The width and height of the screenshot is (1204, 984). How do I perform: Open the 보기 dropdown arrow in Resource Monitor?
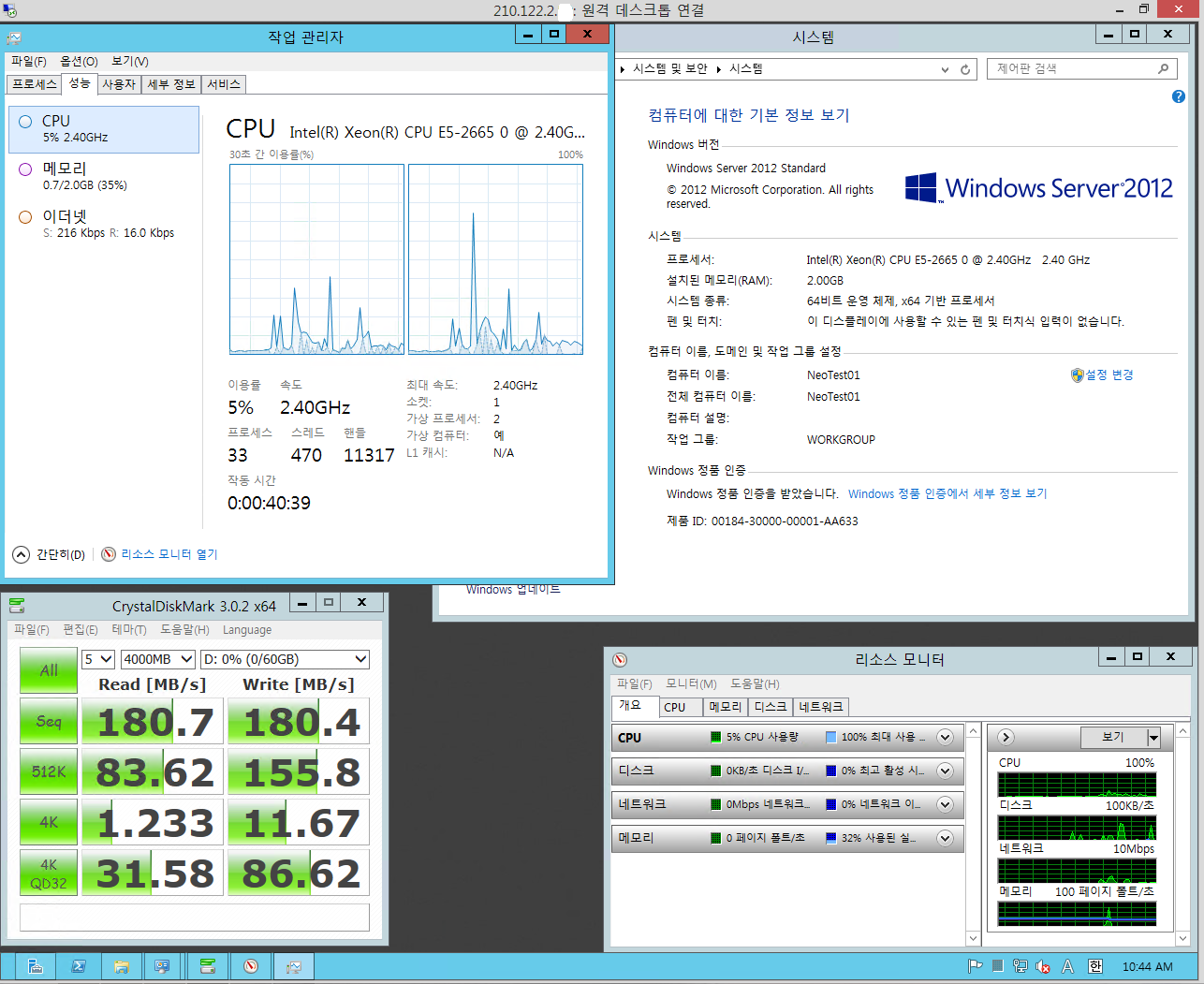point(1153,738)
